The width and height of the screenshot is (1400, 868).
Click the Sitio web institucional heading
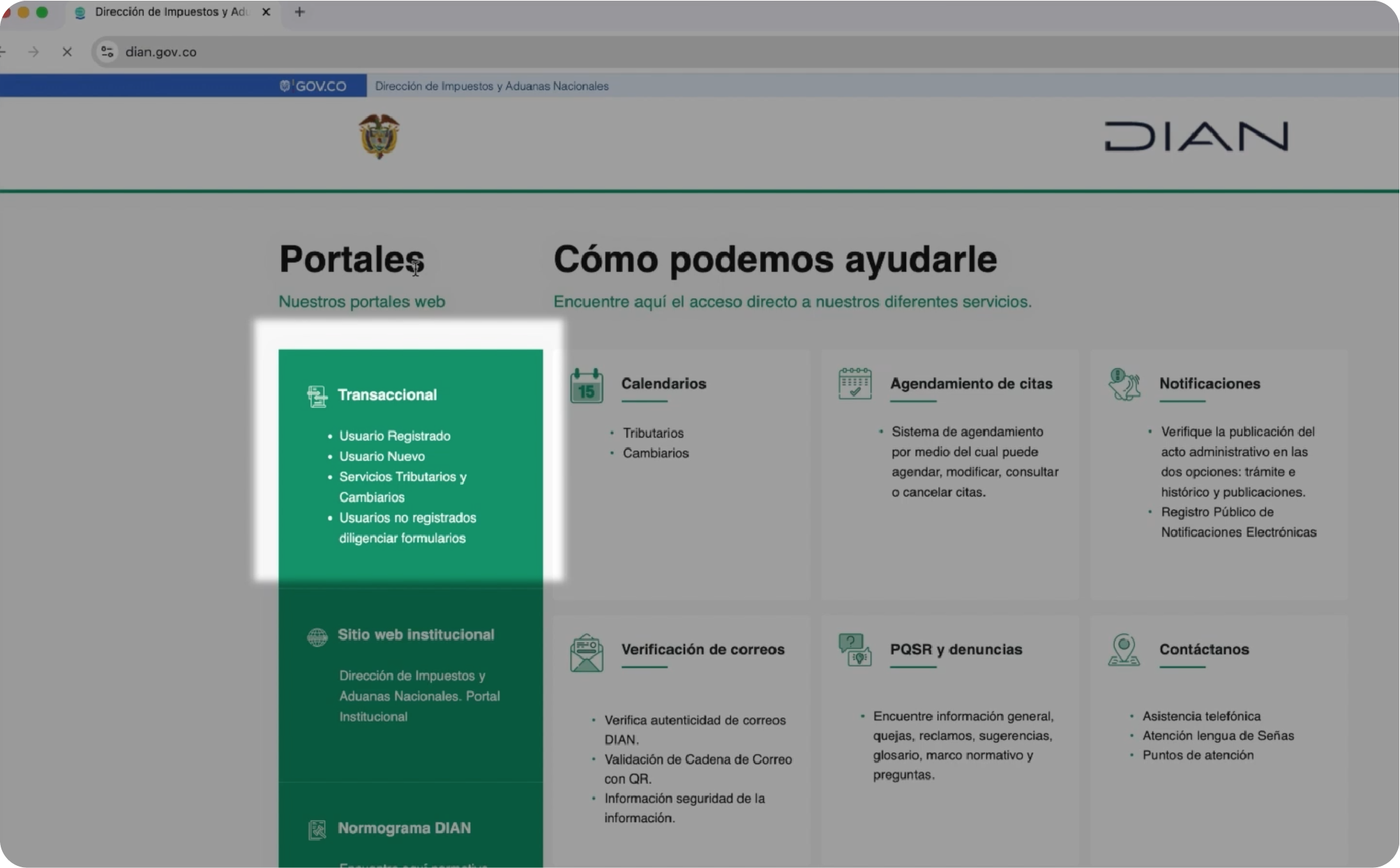point(416,634)
